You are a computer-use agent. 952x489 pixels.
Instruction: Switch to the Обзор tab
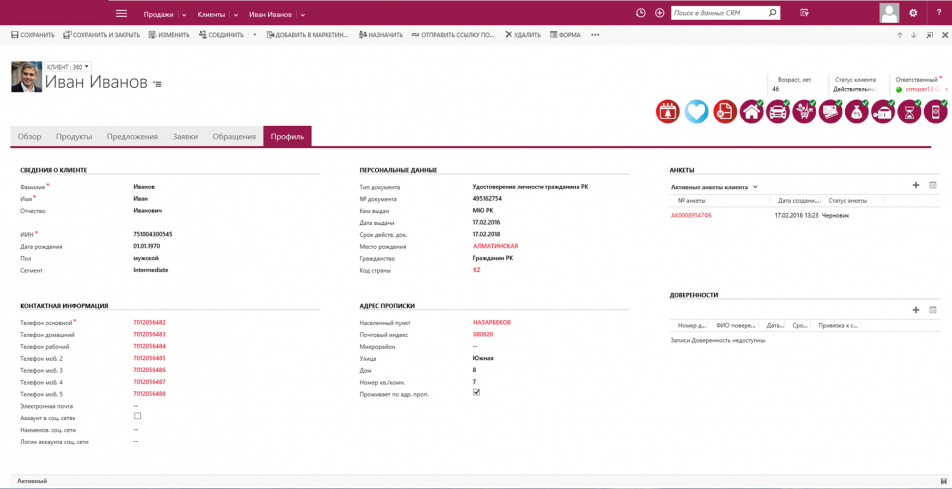29,136
